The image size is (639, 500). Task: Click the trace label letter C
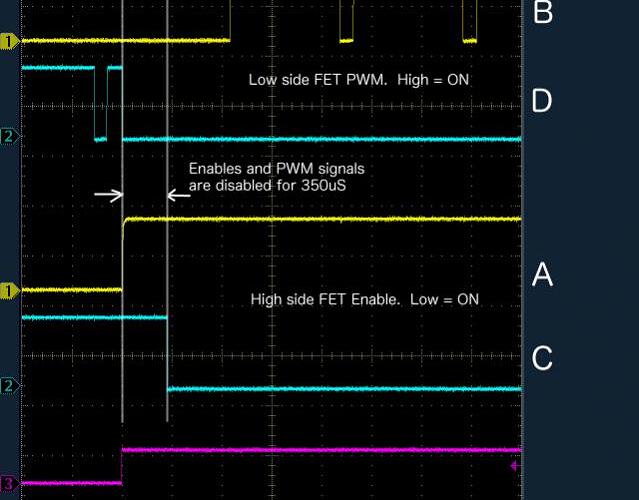tap(542, 358)
